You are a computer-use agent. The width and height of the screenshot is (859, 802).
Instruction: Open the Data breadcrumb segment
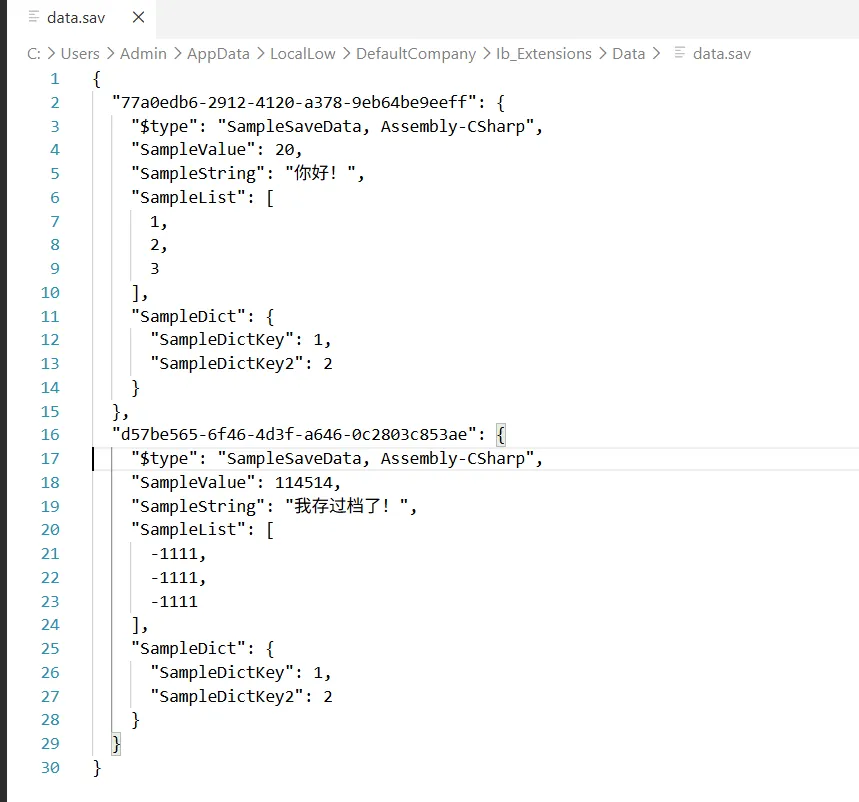click(628, 54)
